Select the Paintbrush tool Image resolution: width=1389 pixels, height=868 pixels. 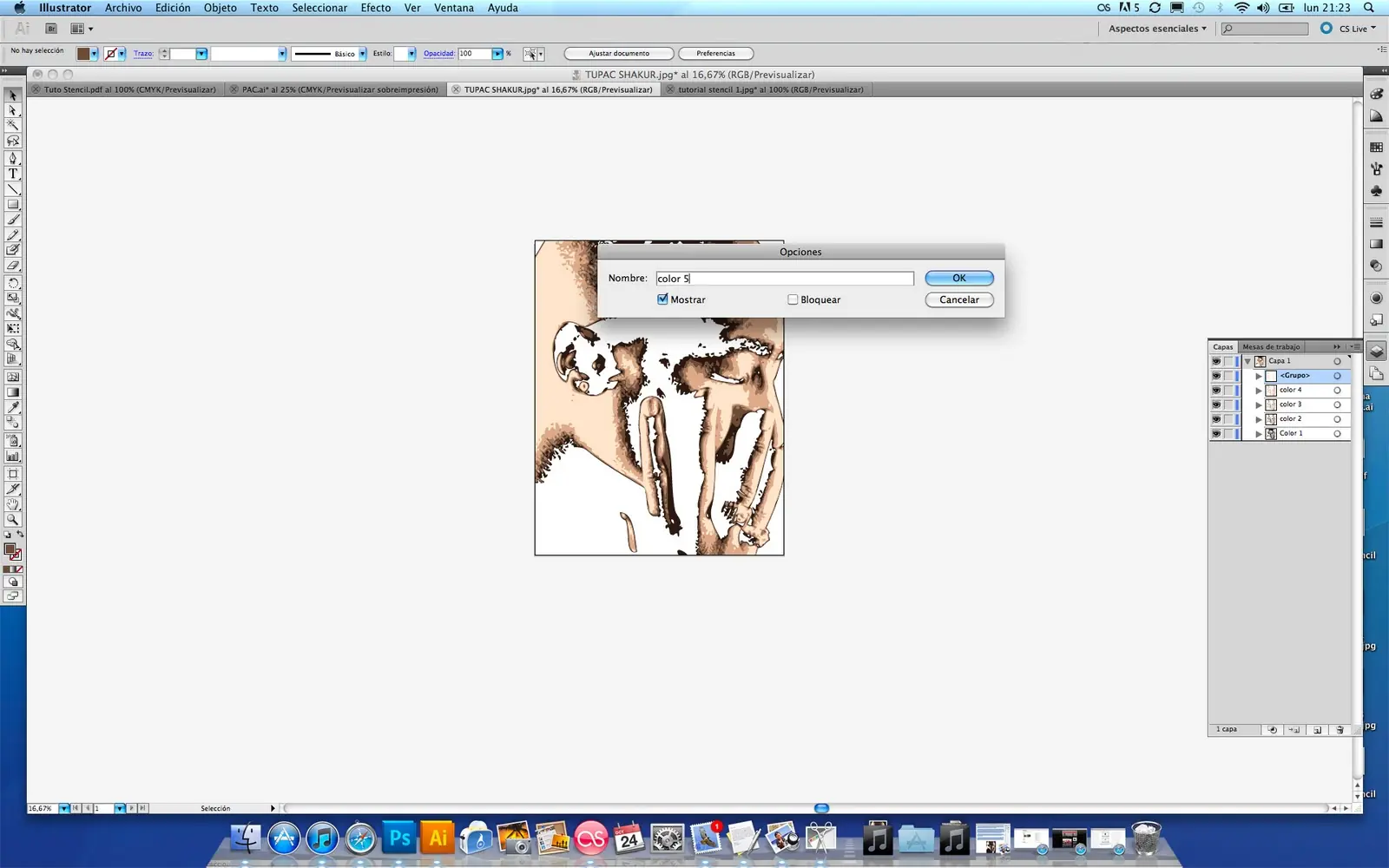(13, 220)
